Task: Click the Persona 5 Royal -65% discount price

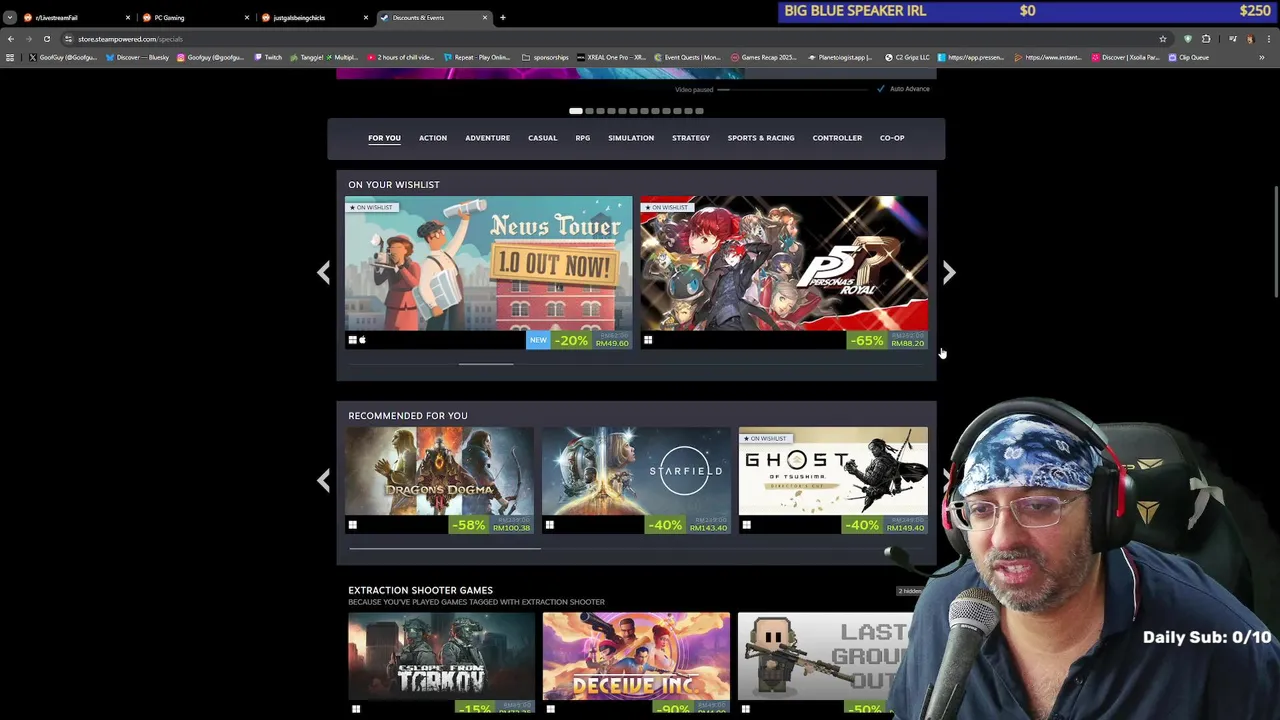Action: [887, 340]
